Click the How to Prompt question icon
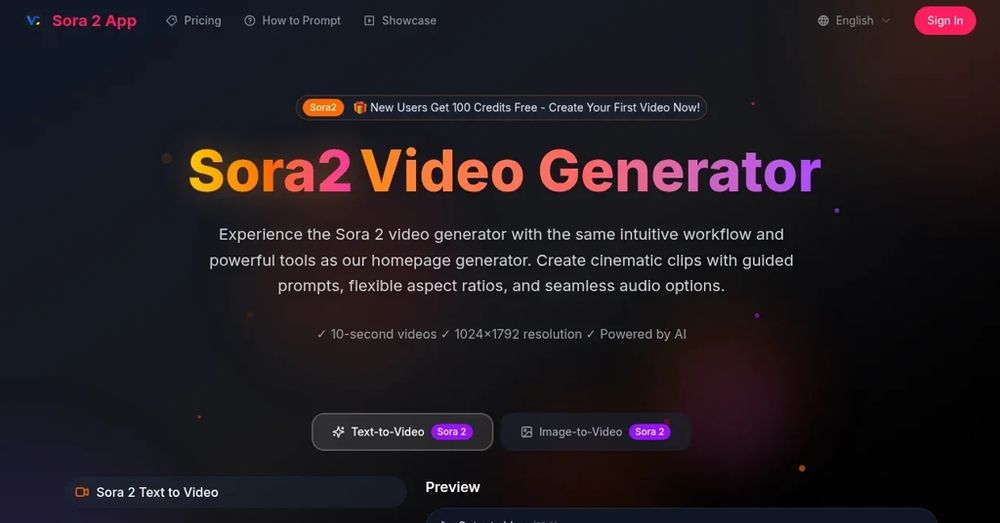Screen dimensions: 1000x523 [250, 21]
